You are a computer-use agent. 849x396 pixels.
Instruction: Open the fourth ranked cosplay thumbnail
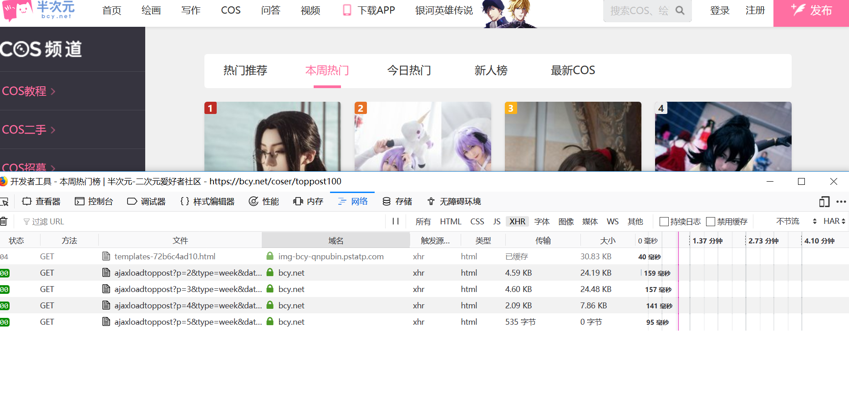[723, 137]
